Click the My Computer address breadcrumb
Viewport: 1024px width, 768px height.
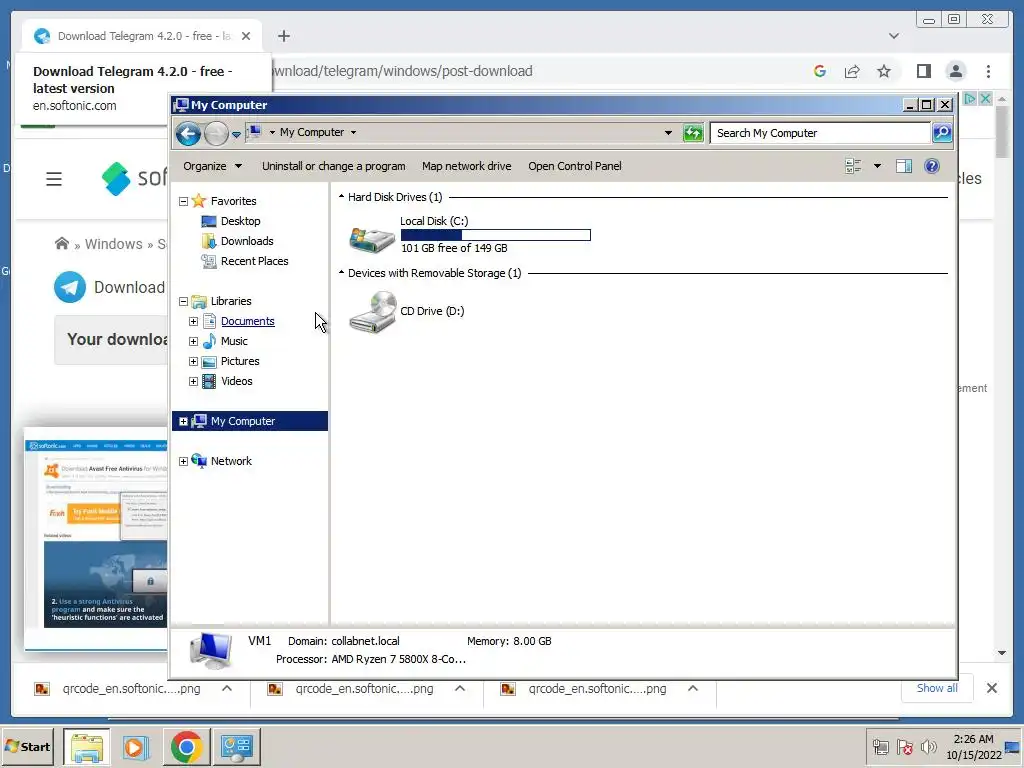point(312,132)
